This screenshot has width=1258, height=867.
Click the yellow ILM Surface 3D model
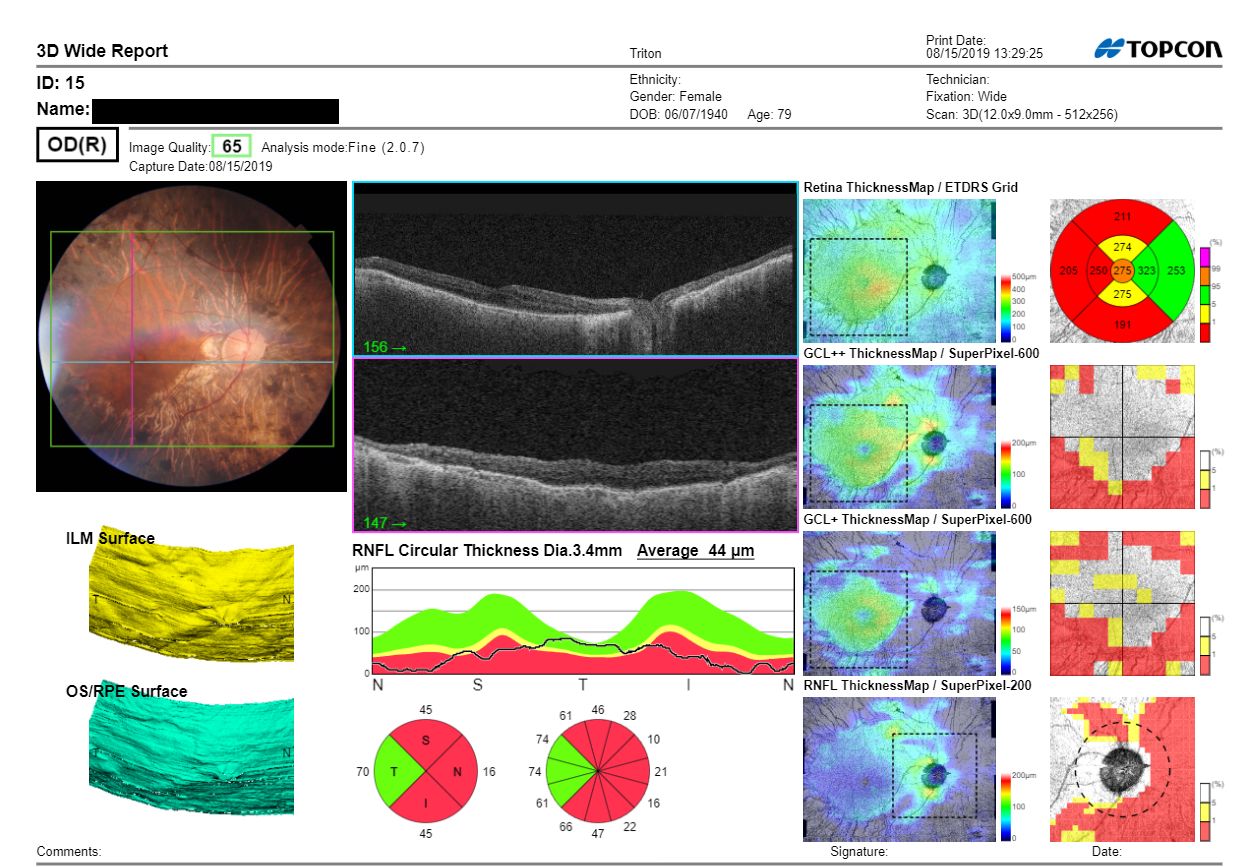click(x=191, y=602)
